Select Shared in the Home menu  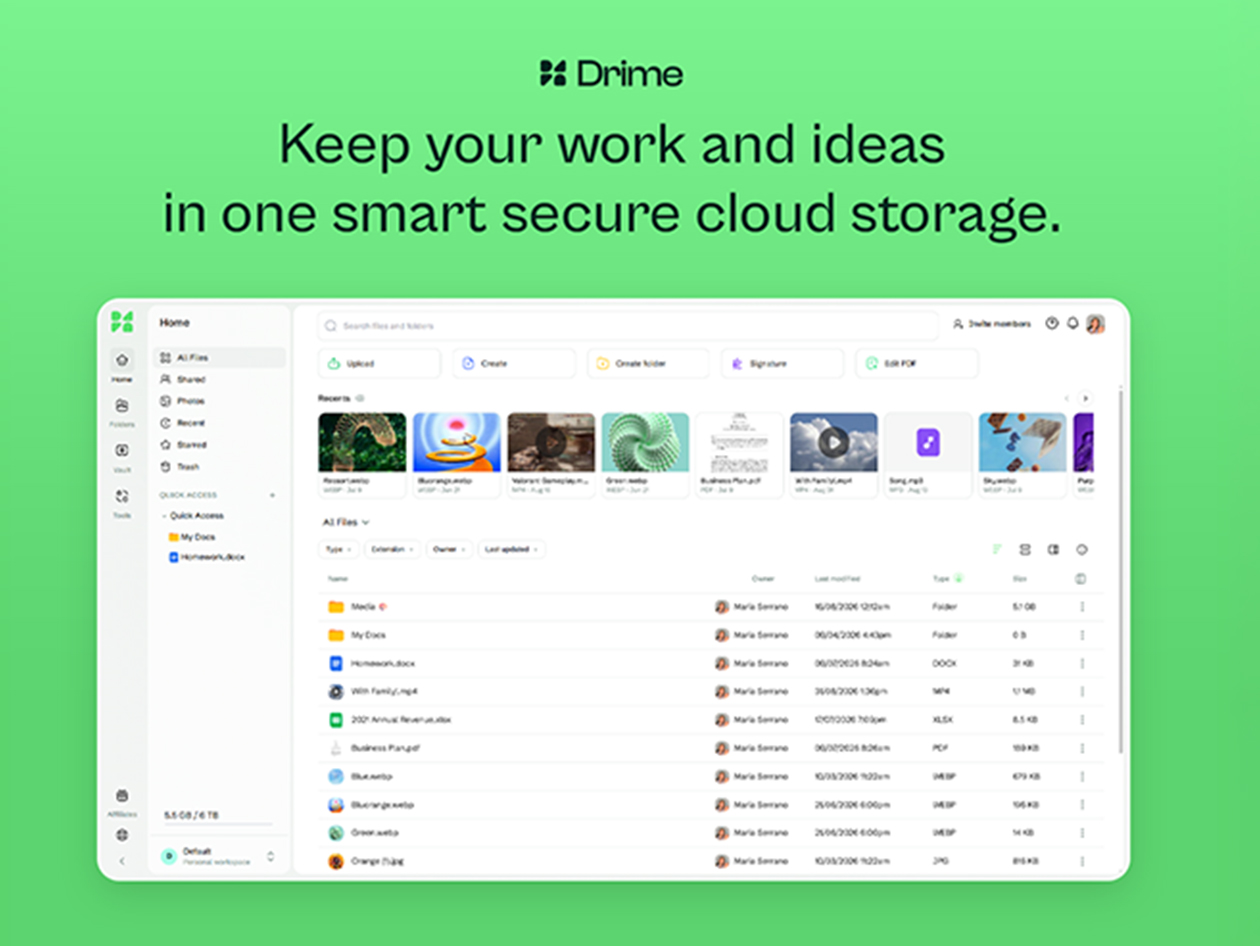tap(219, 380)
